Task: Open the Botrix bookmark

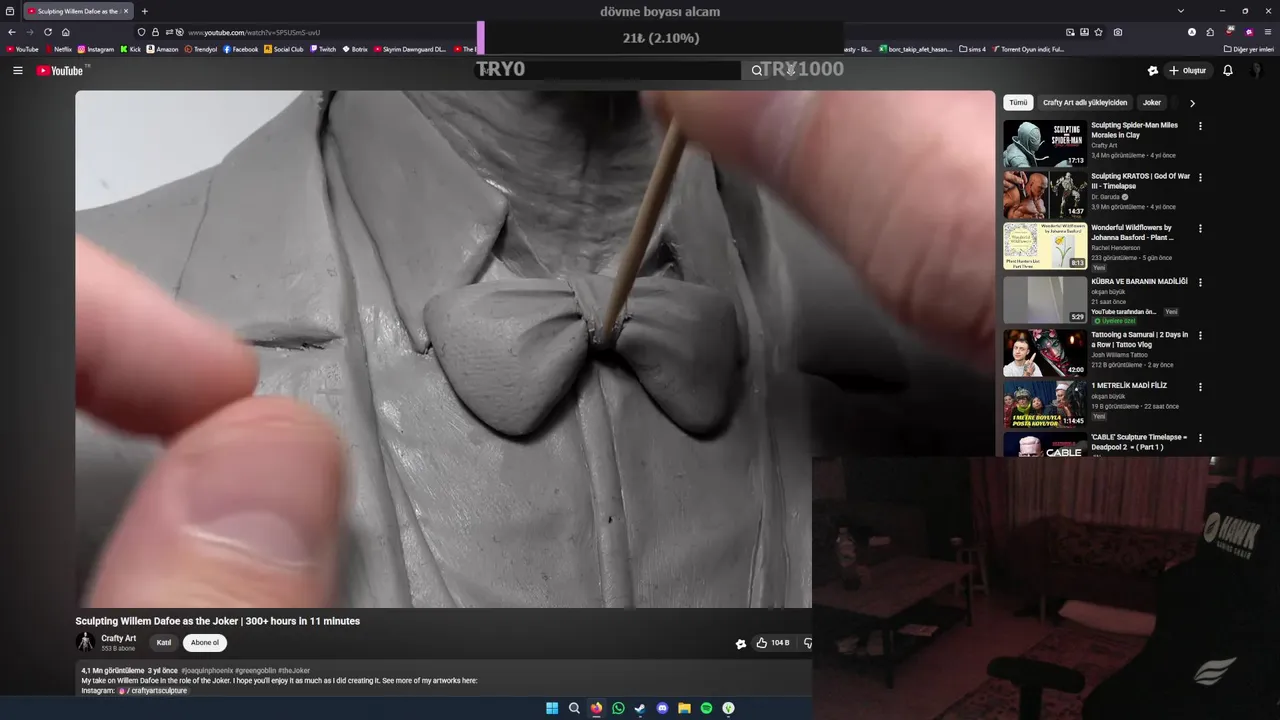Action: (355, 49)
